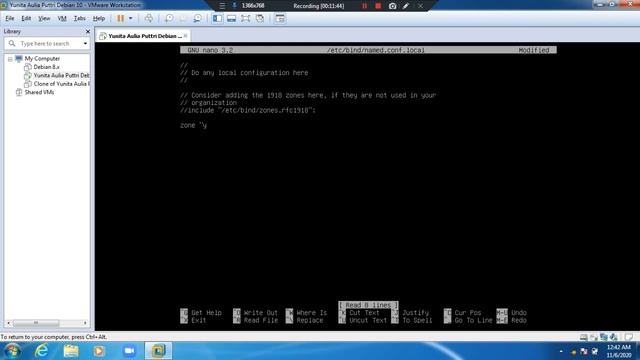Open the VM menu
The image size is (640, 360).
click(x=62, y=18)
